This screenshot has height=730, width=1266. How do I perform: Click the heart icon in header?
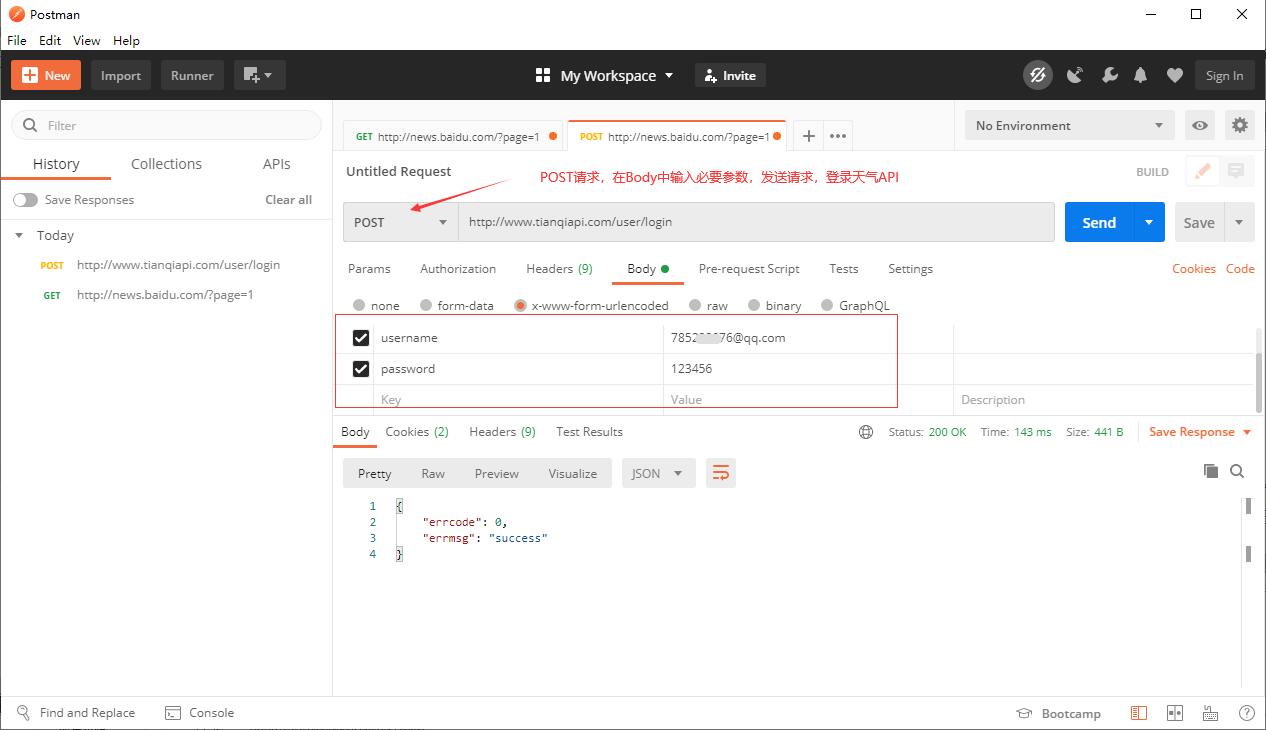[1175, 75]
